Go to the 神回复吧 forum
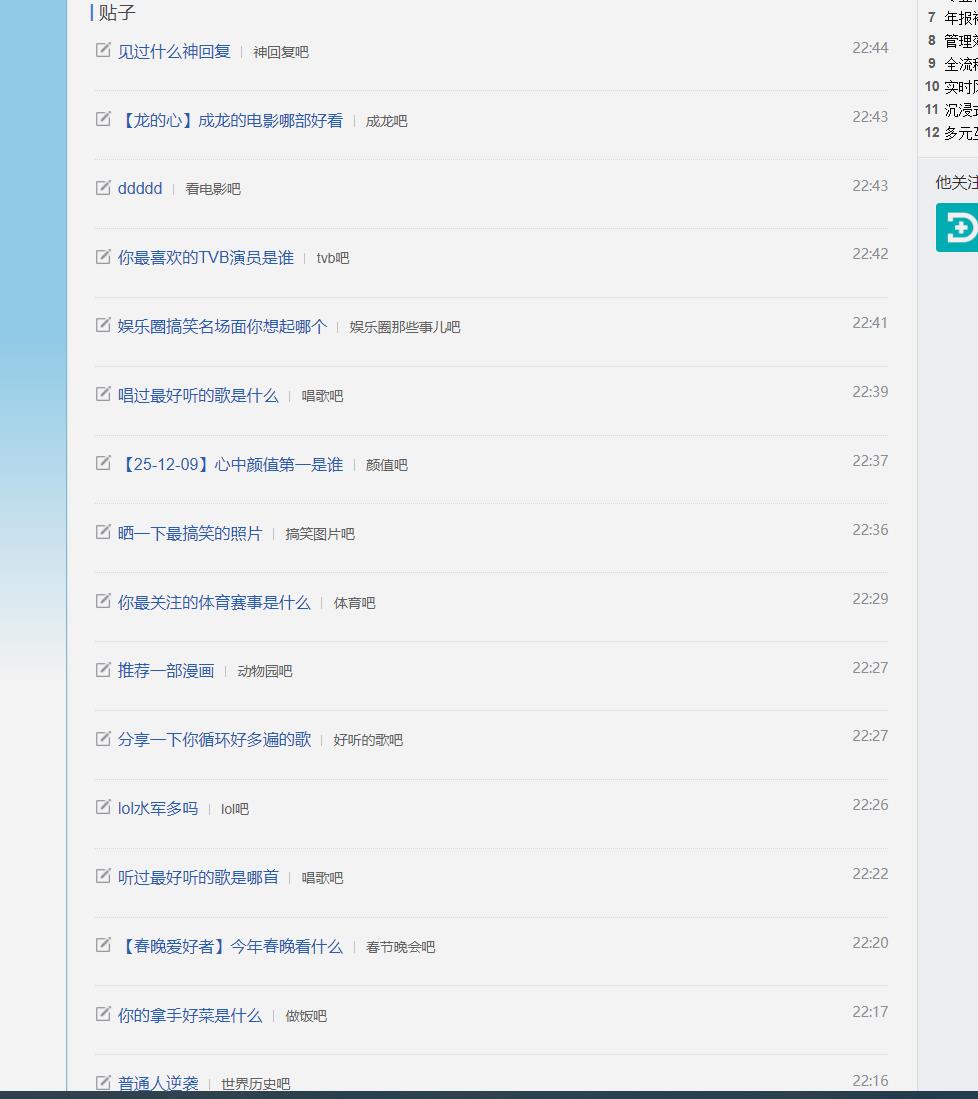978x1099 pixels. click(281, 53)
